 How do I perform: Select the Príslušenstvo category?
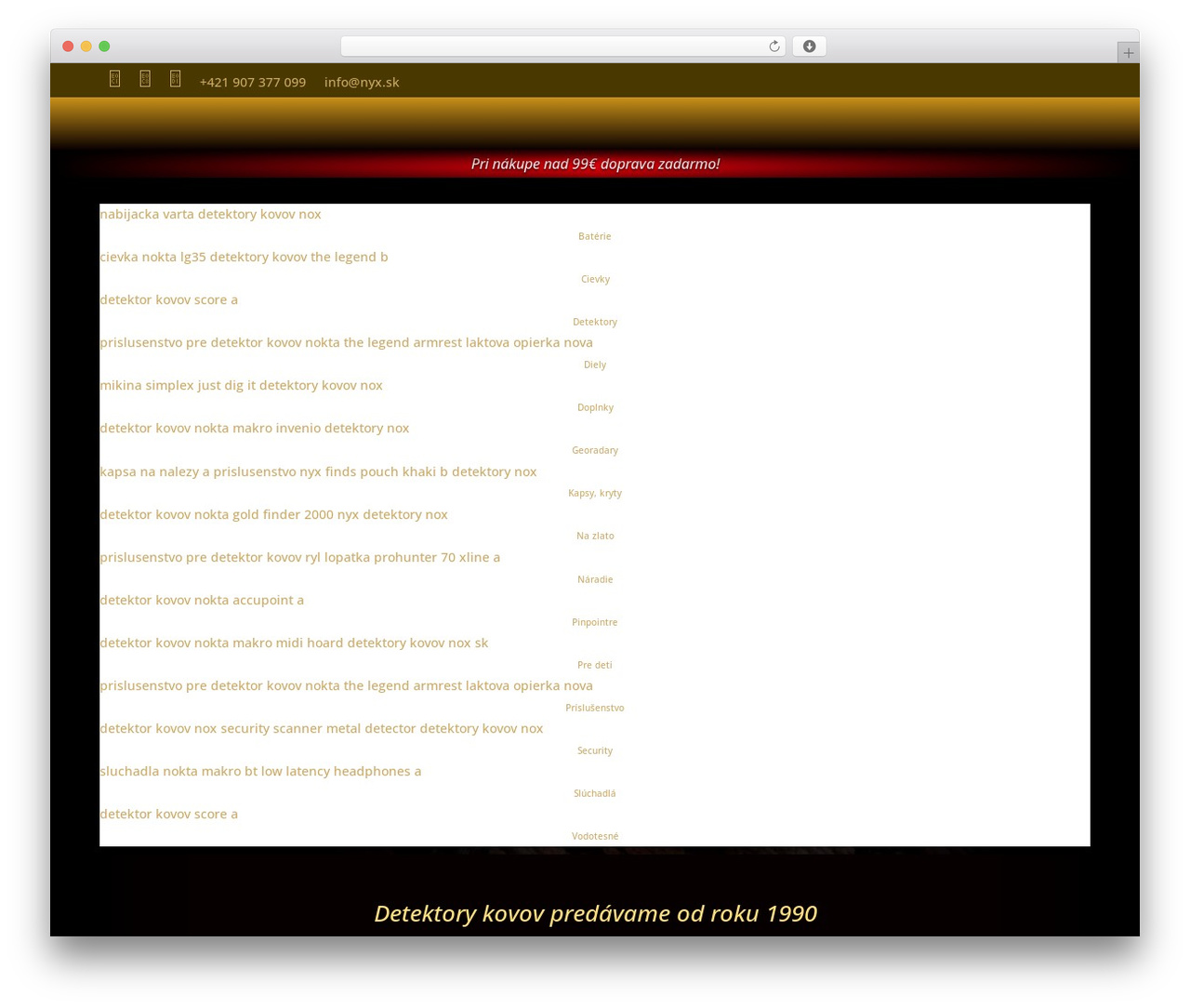click(595, 708)
